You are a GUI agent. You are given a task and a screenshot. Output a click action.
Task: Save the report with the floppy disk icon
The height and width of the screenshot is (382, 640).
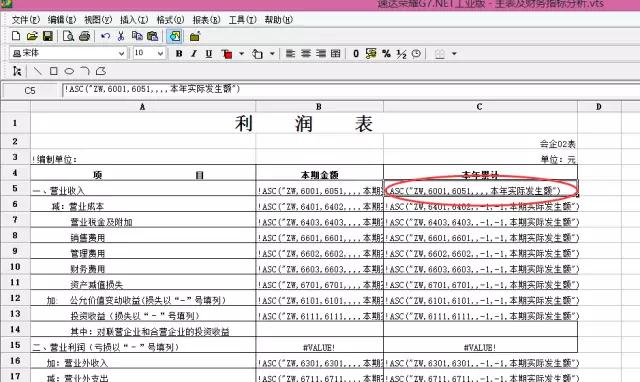[x=48, y=36]
